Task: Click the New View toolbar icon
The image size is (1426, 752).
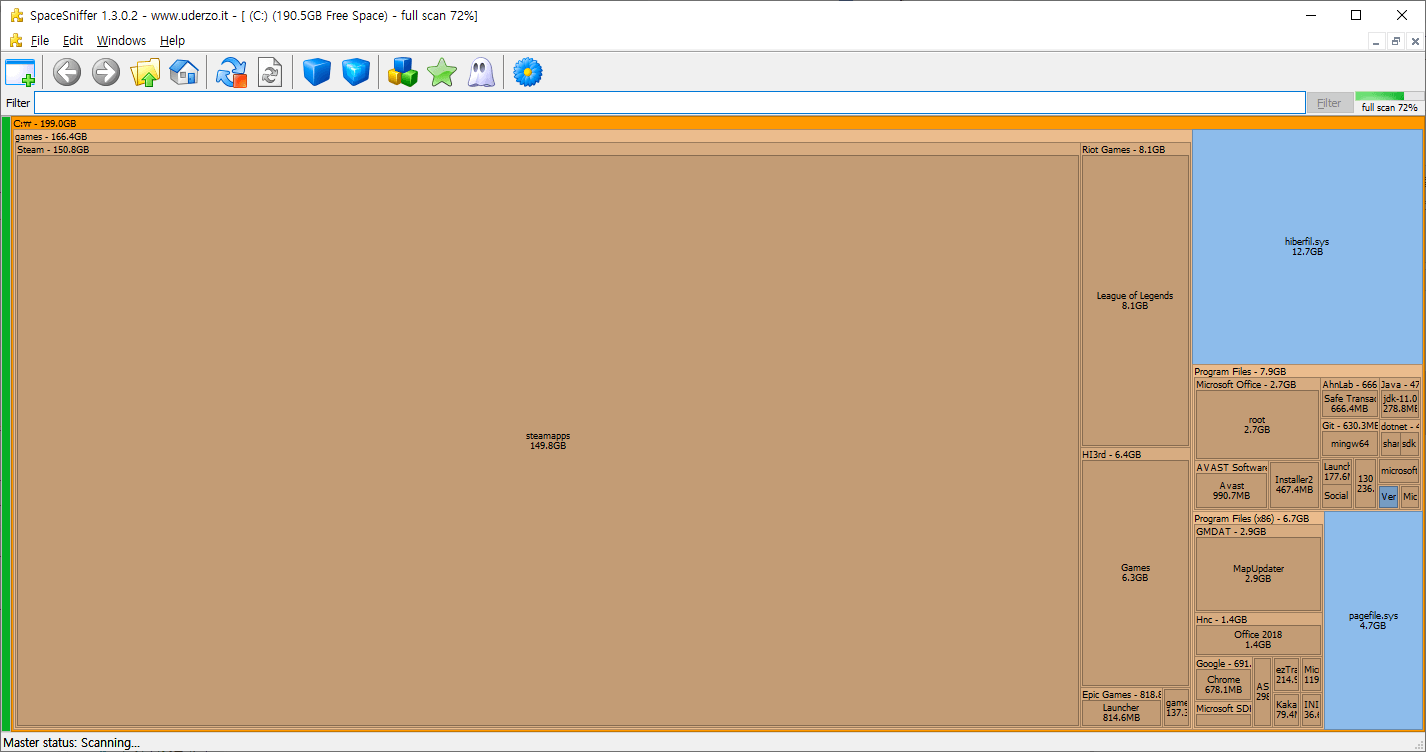Action: [20, 72]
